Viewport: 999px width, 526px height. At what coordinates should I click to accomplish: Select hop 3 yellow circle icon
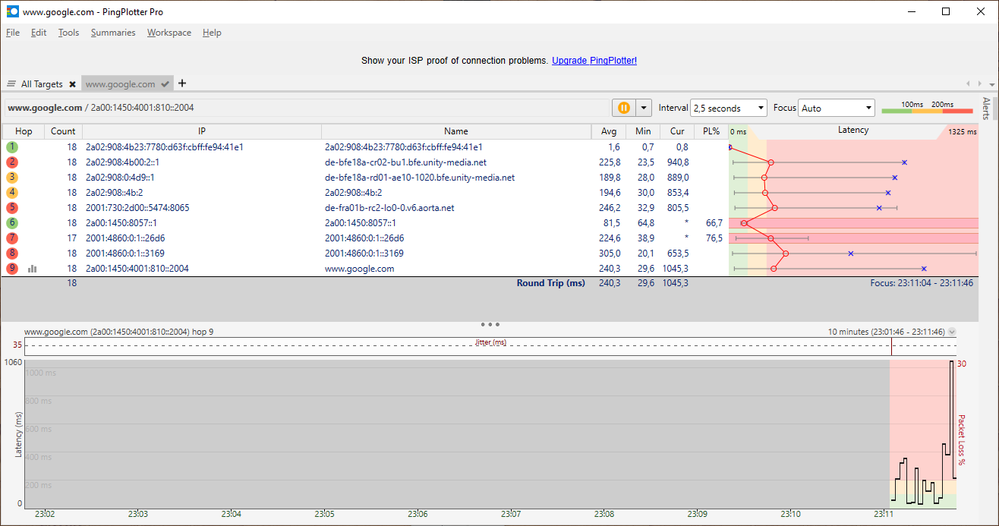(x=12, y=178)
